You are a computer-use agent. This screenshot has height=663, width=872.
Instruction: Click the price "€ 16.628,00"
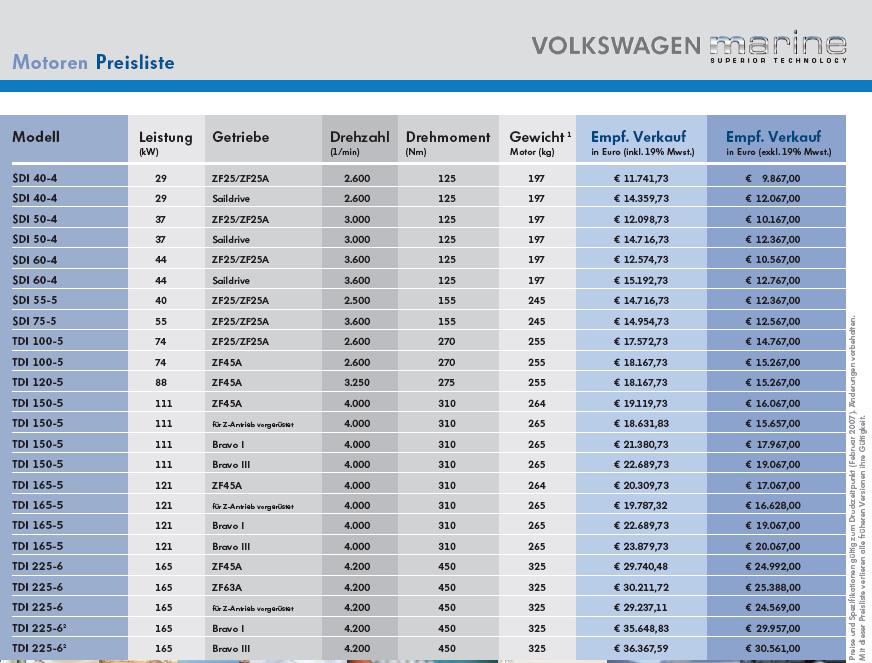(x=772, y=506)
